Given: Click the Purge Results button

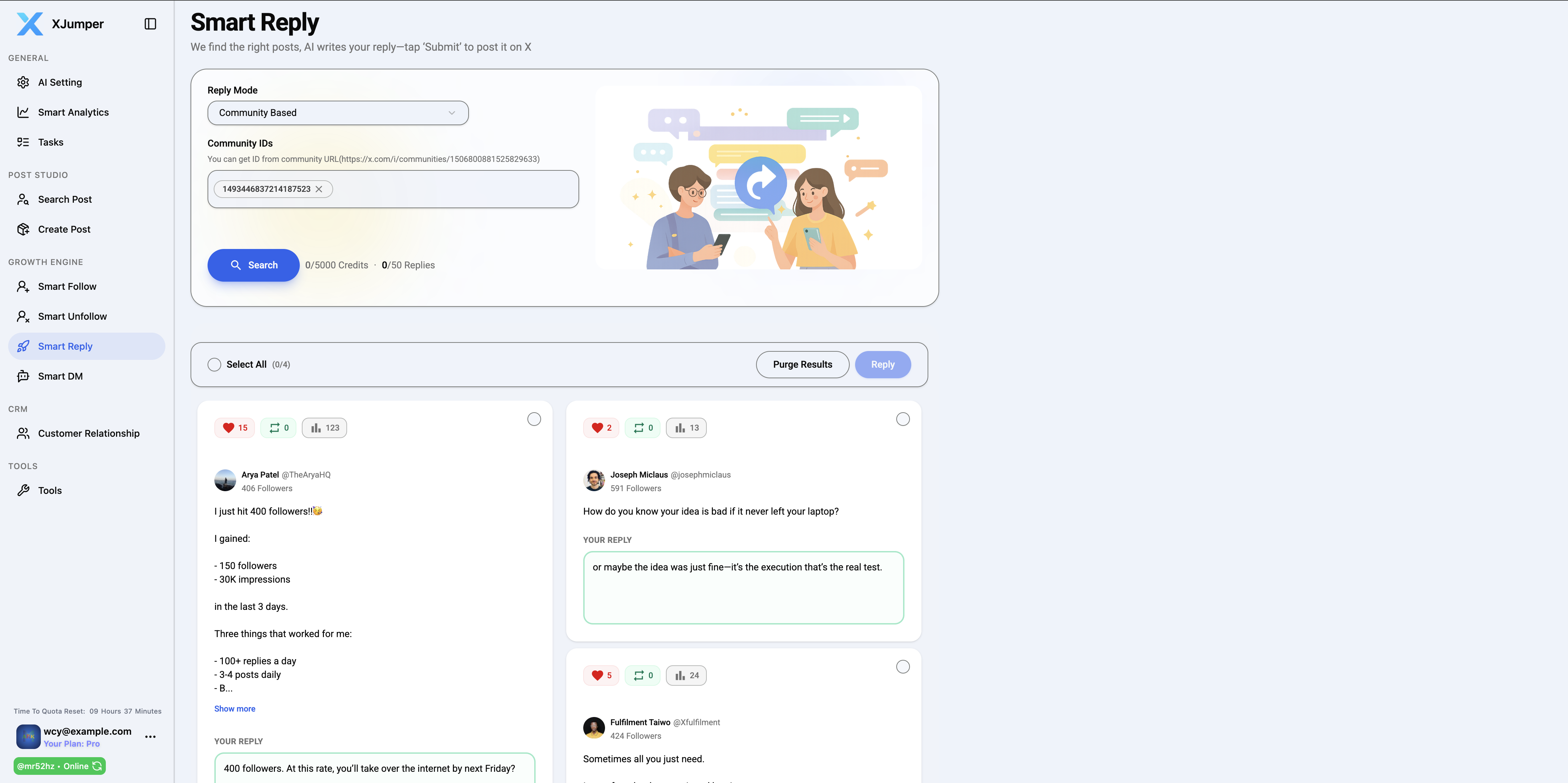Looking at the screenshot, I should pyautogui.click(x=802, y=364).
